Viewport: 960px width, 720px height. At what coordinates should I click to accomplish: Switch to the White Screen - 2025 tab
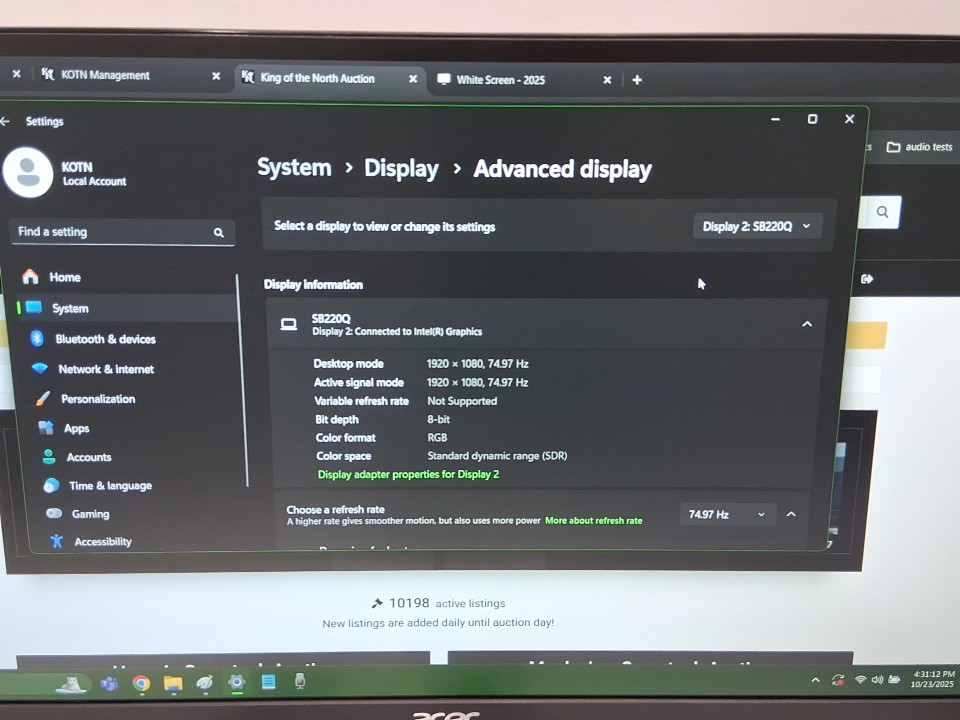pos(500,80)
